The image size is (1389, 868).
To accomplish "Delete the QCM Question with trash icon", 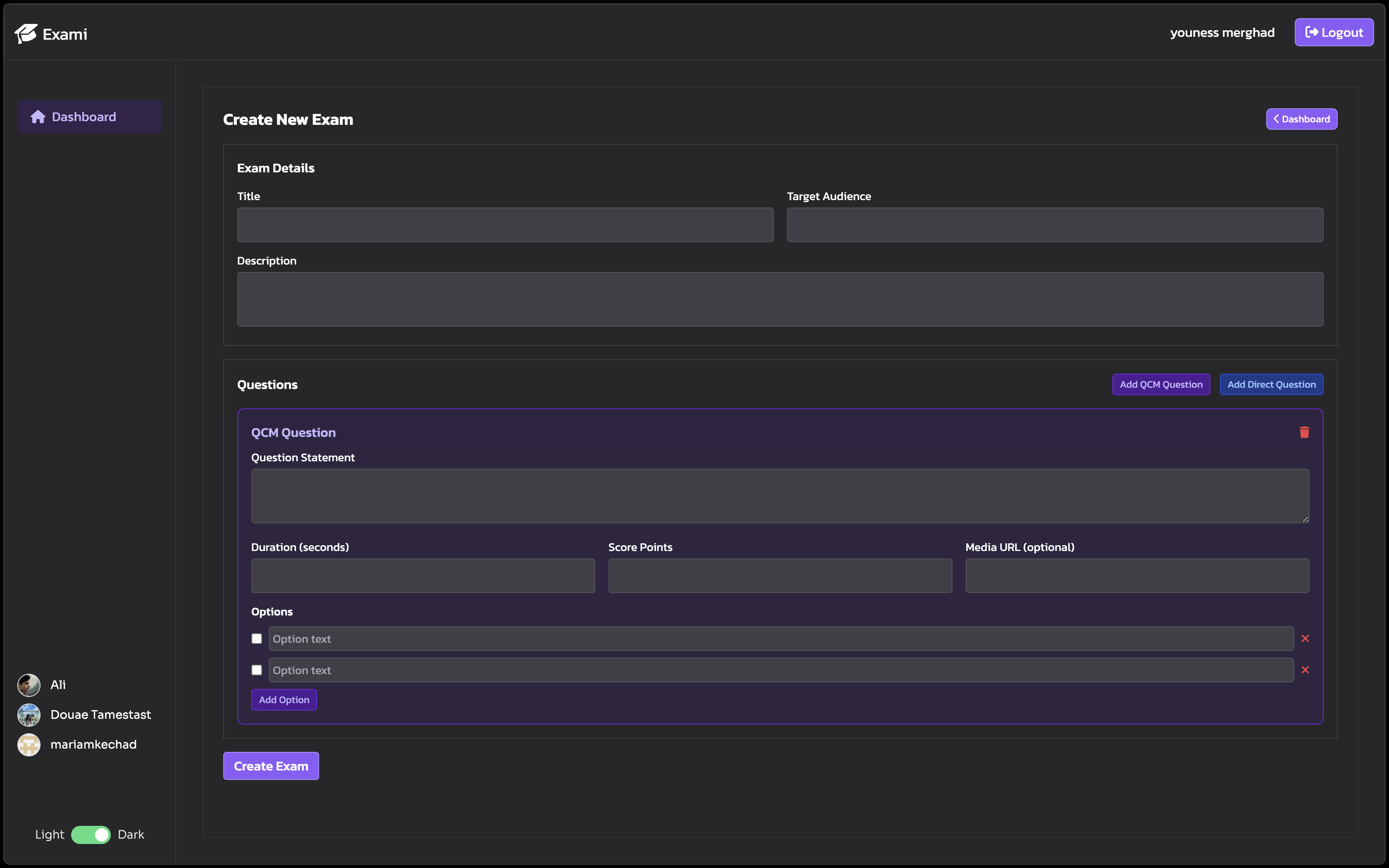I will point(1304,432).
